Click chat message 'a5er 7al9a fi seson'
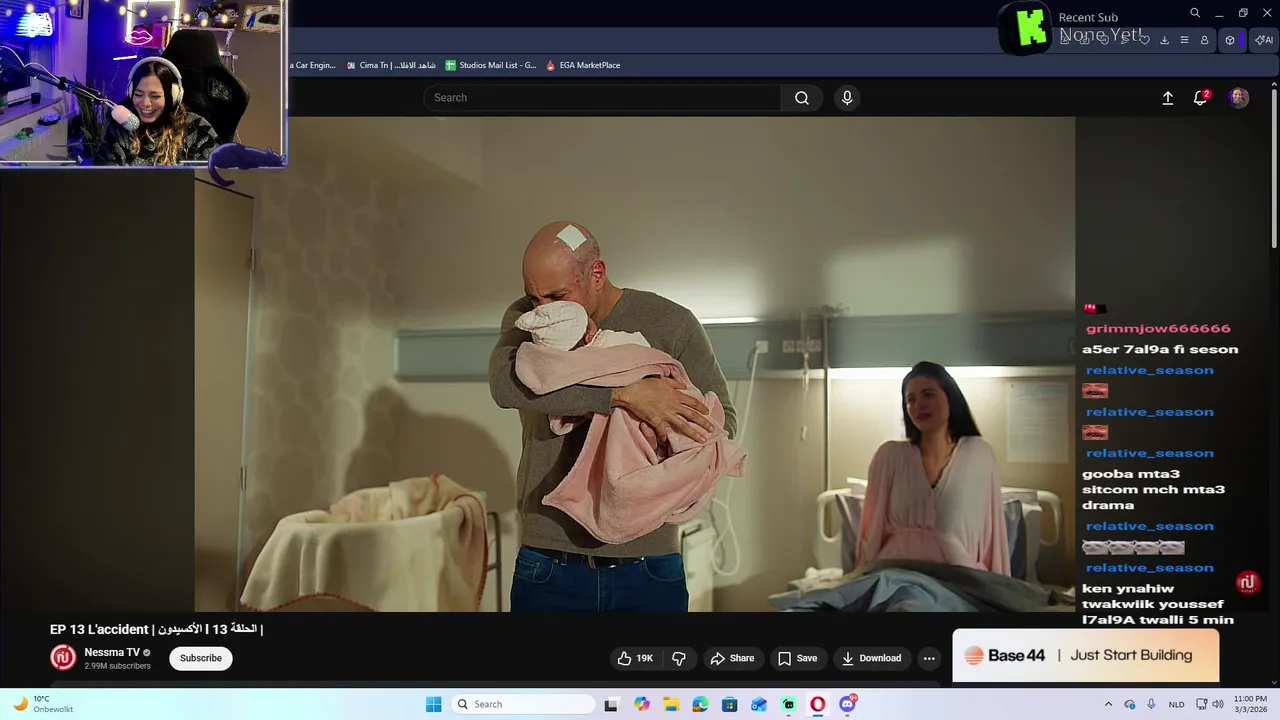Viewport: 1280px width, 720px height. click(1160, 349)
